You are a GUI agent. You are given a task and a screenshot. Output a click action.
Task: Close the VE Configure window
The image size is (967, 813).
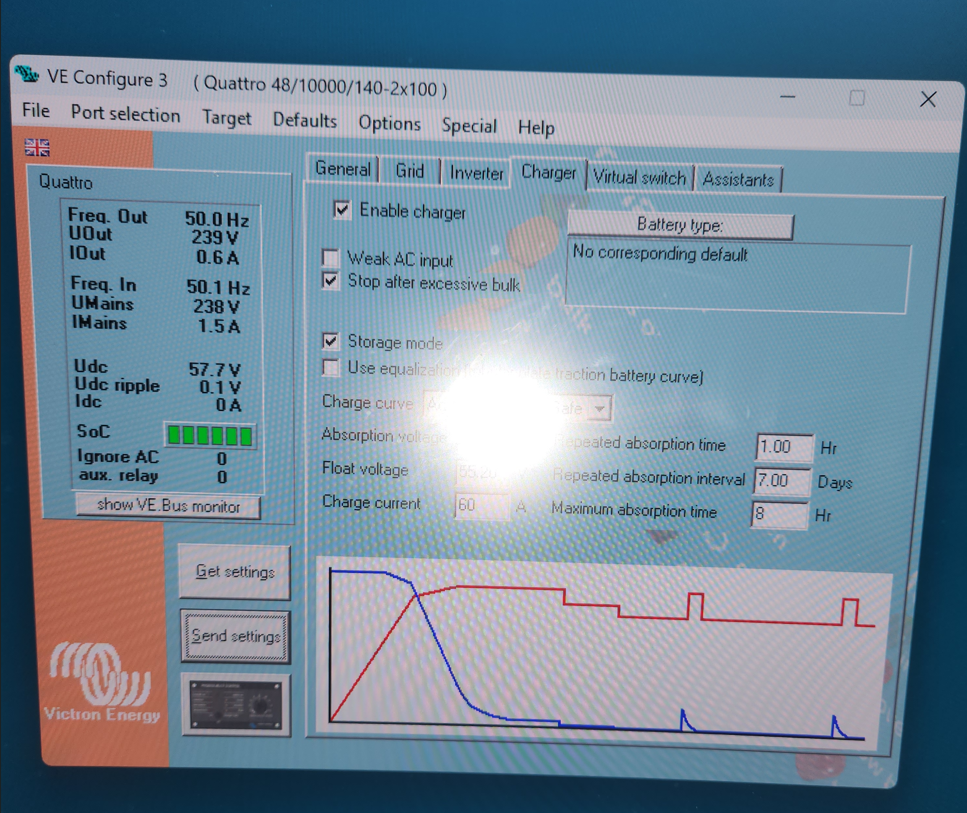click(x=928, y=99)
